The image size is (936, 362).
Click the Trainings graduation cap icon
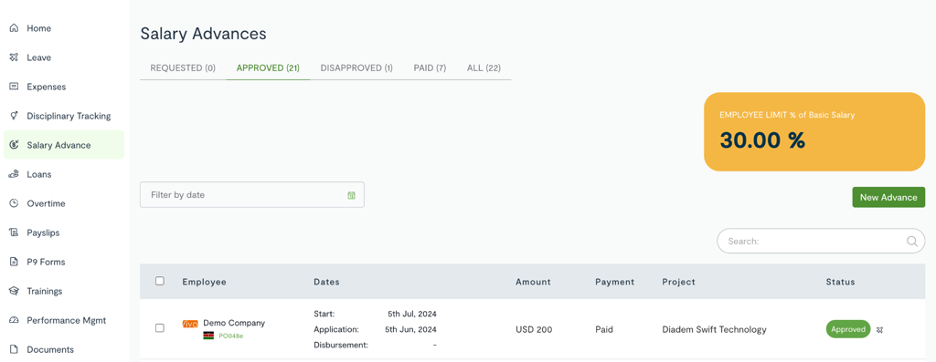[14, 291]
